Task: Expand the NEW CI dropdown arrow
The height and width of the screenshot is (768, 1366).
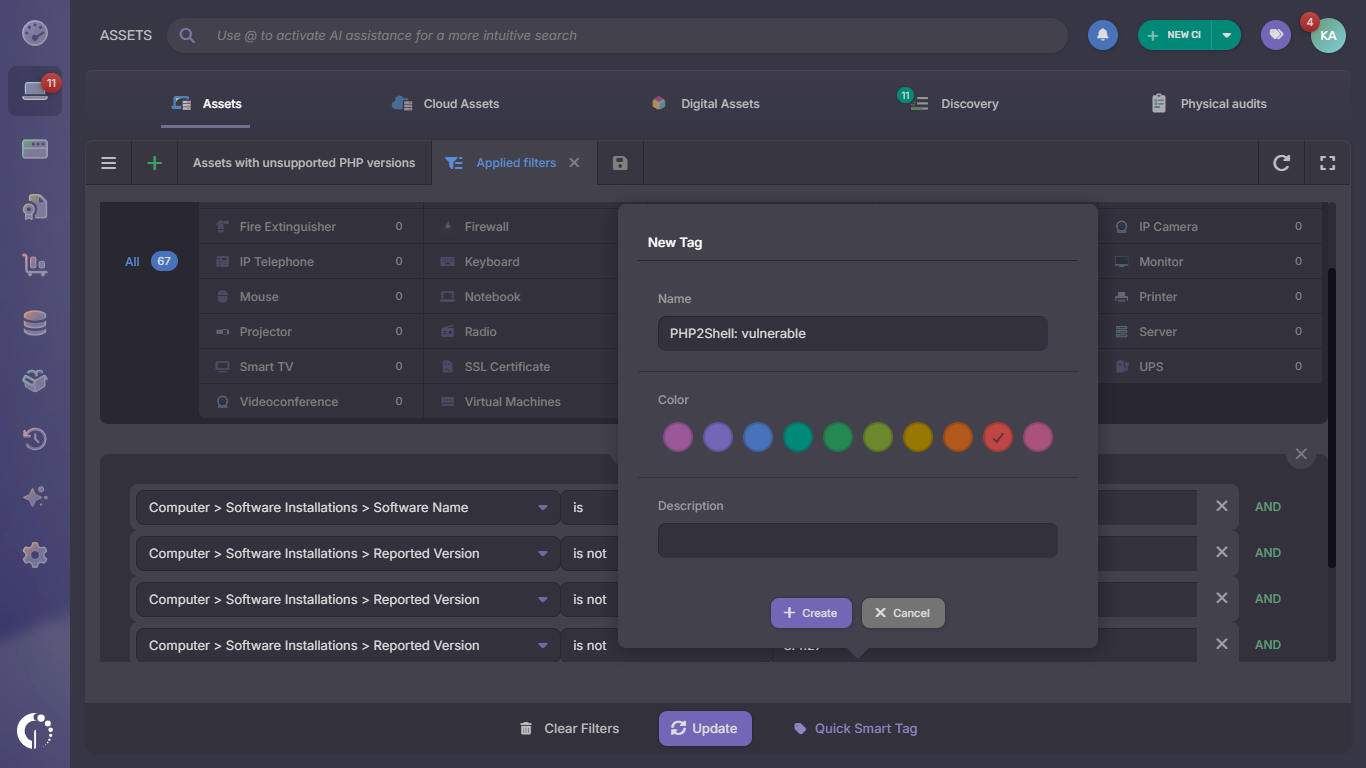Action: tap(1226, 35)
